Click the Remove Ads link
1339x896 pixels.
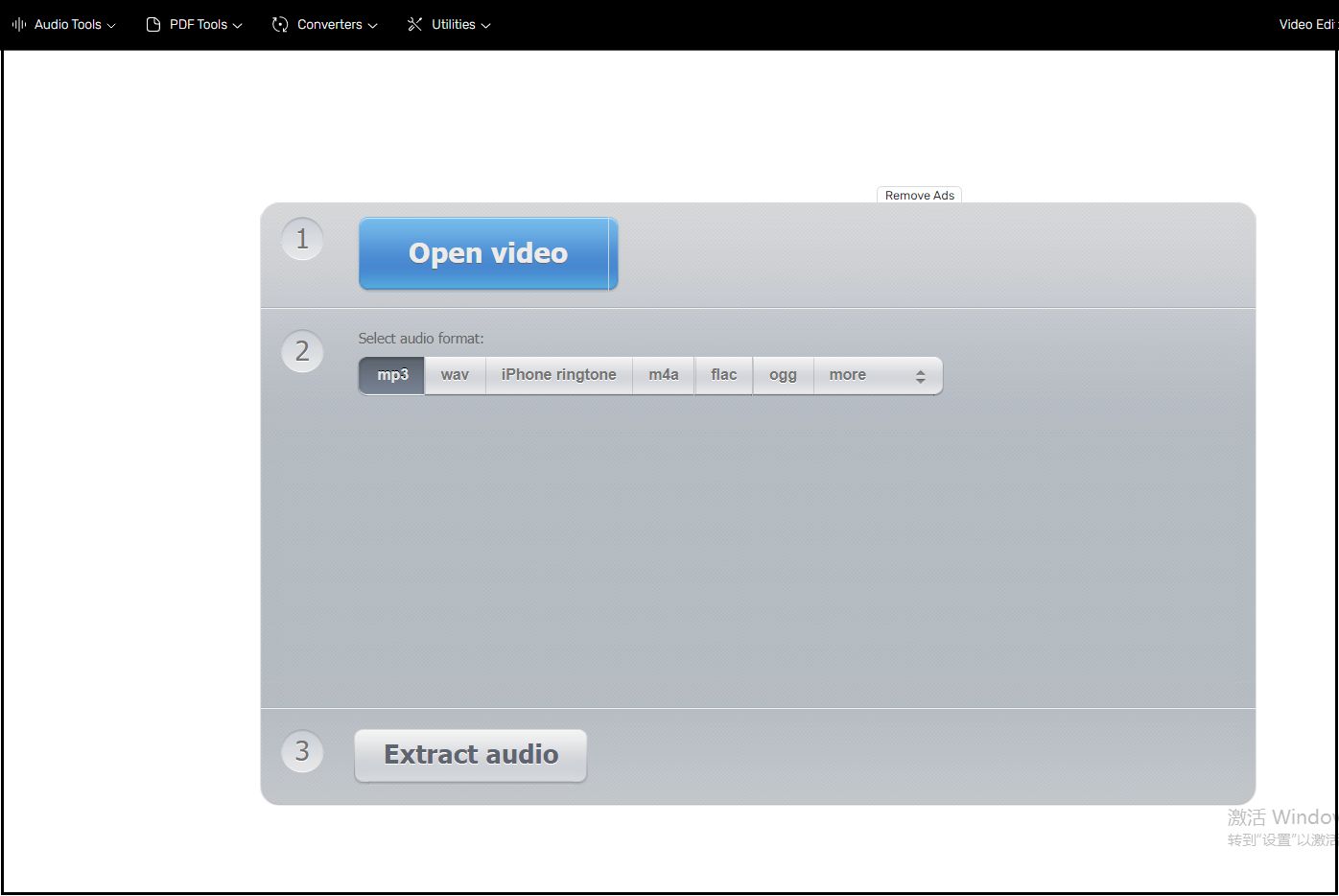click(919, 196)
